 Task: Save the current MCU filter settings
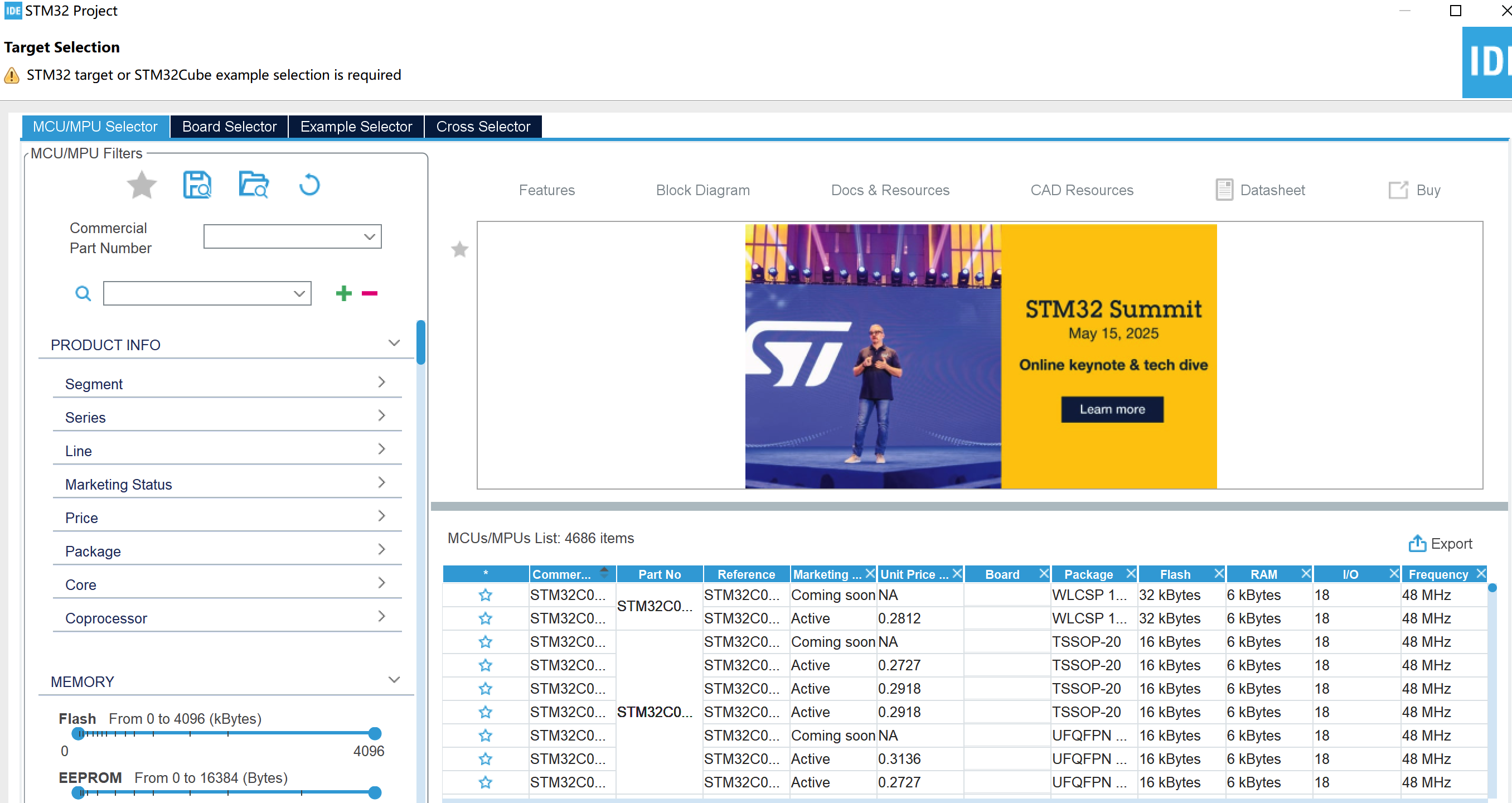pyautogui.click(x=197, y=185)
